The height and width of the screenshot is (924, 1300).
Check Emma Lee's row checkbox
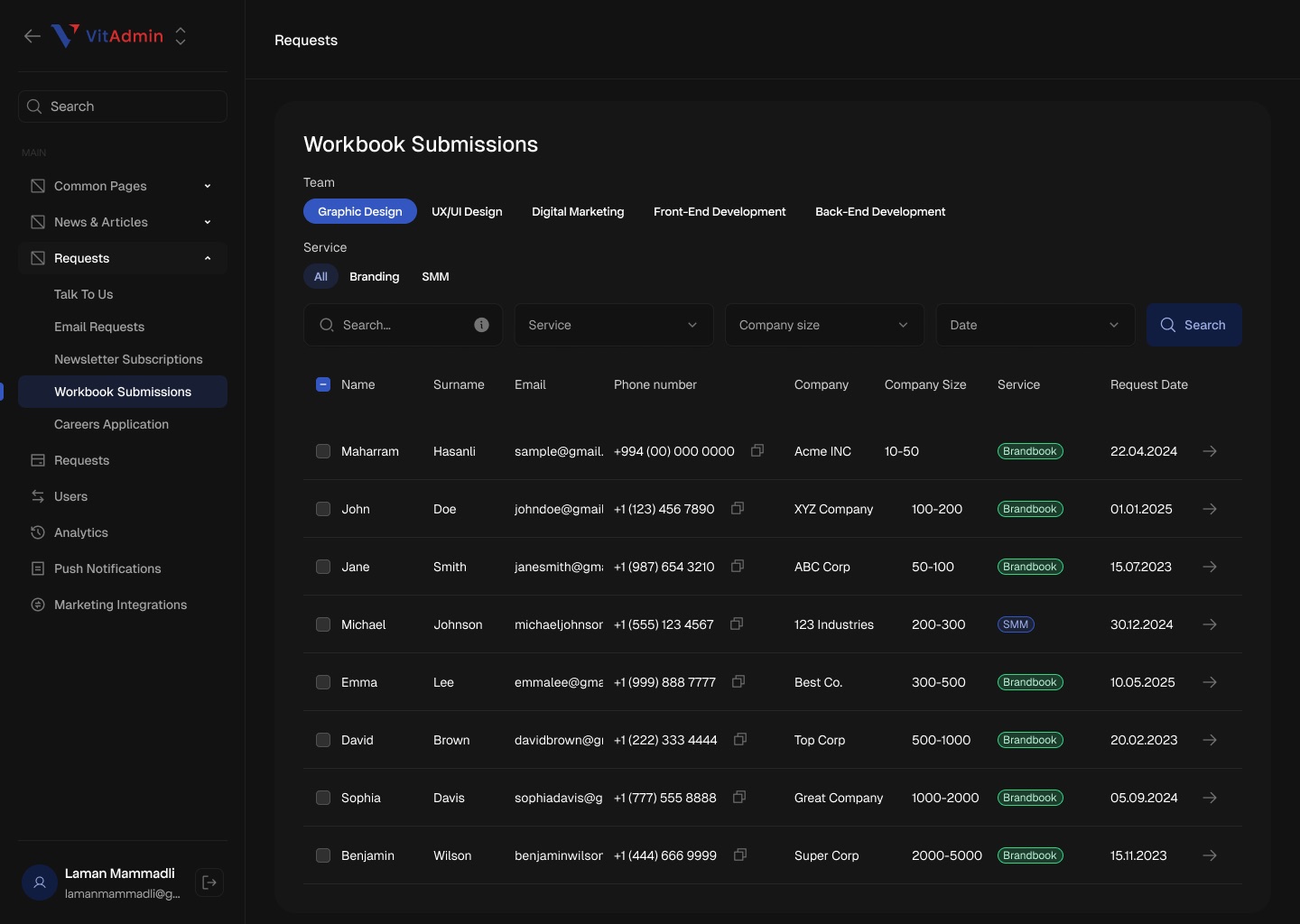[x=323, y=682]
